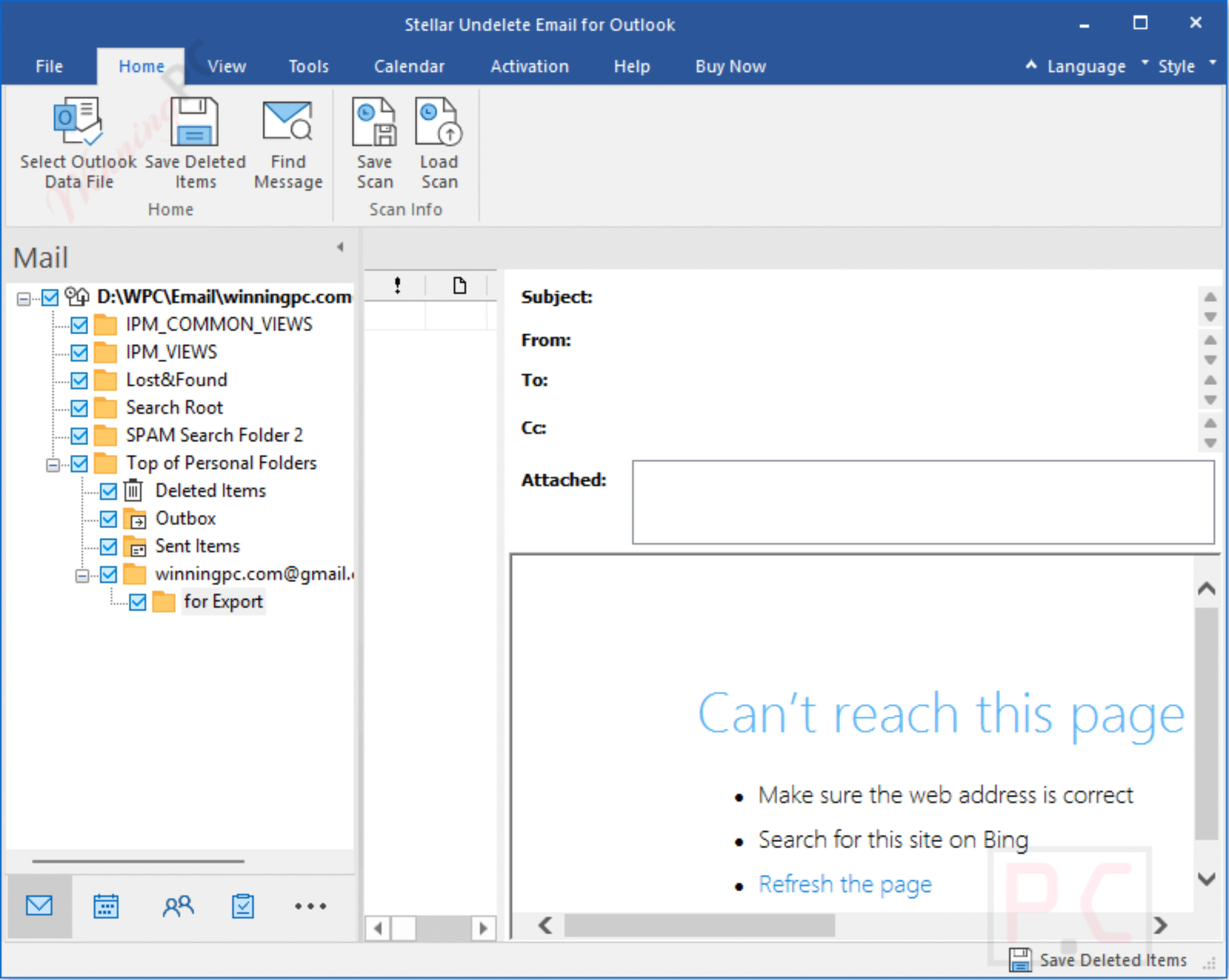Click the three-dots more views button
The height and width of the screenshot is (980, 1229).
310,906
